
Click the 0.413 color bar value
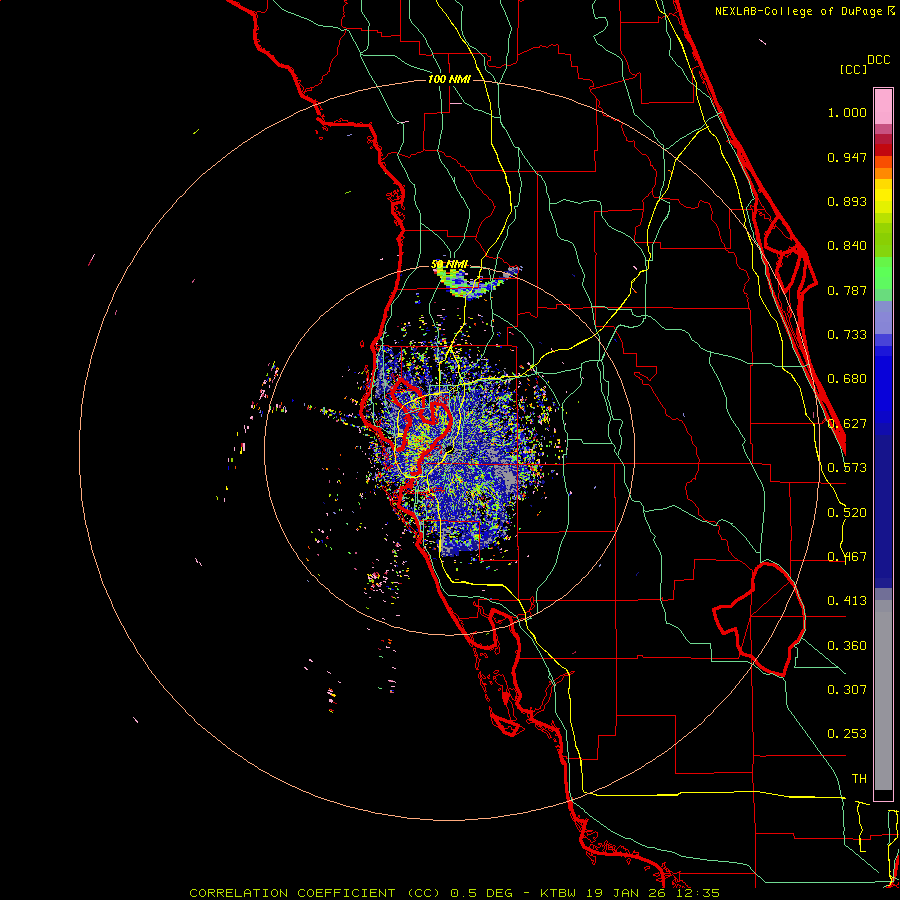tap(847, 601)
